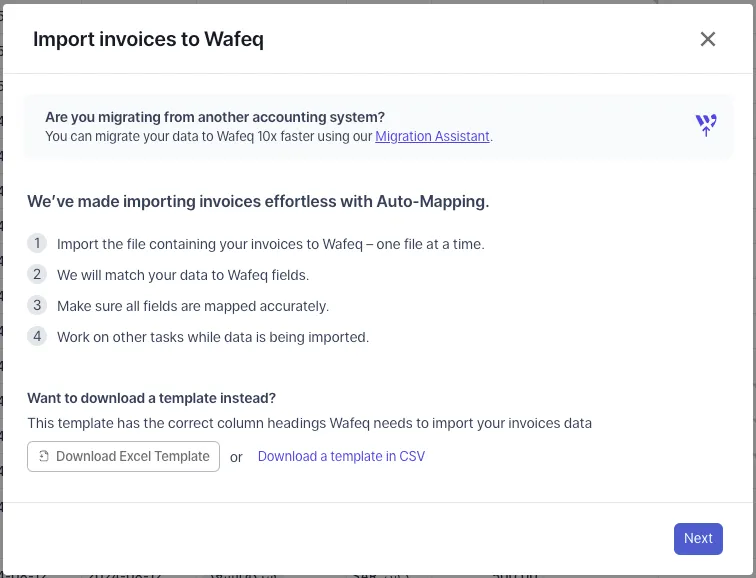Viewport: 756px width, 578px height.
Task: Click the step 2 number badge
Action: point(37,274)
